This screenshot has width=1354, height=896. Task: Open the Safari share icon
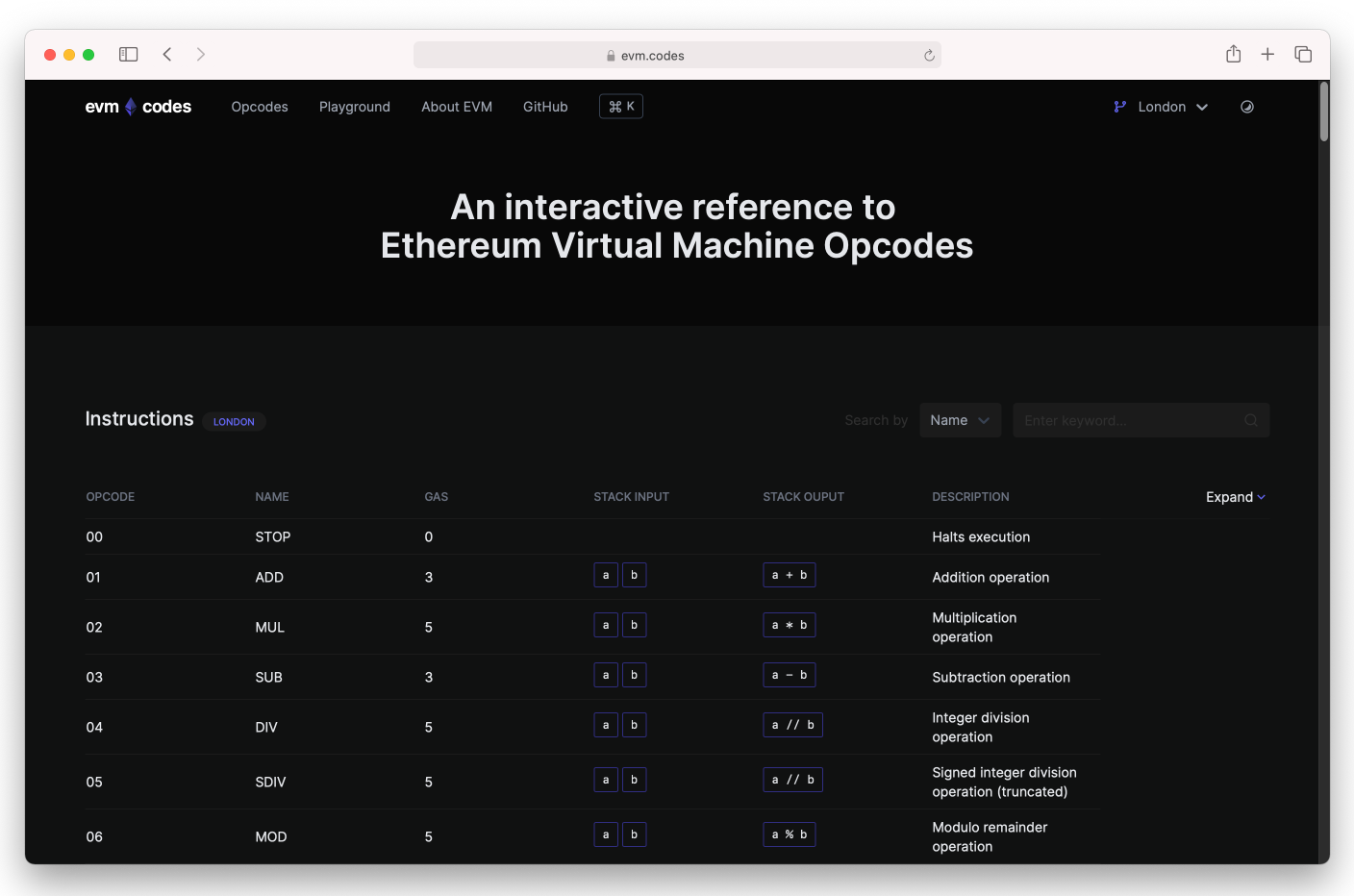click(x=1233, y=54)
